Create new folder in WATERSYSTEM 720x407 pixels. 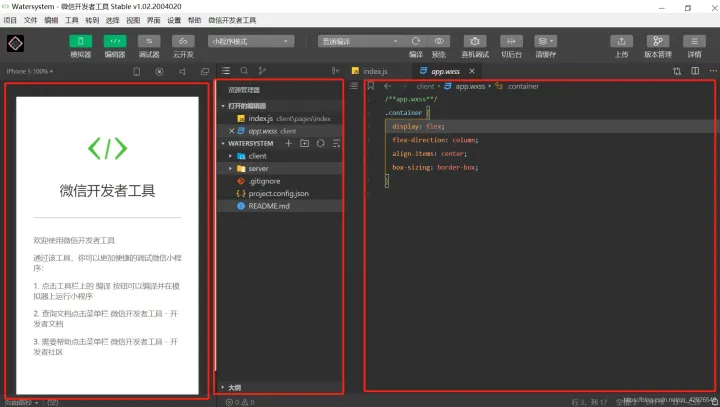tap(304, 143)
